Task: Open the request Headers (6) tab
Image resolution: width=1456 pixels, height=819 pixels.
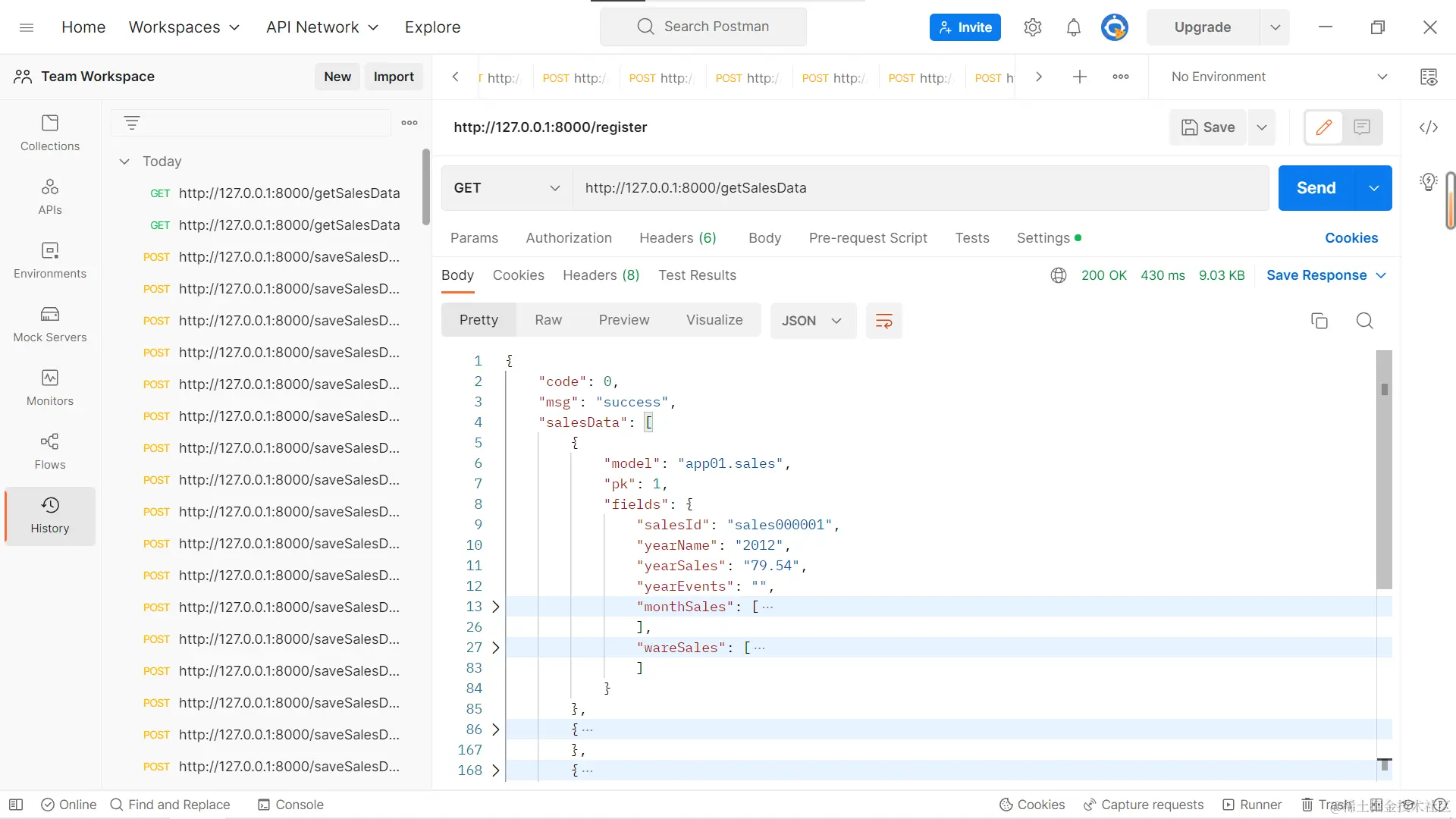Action: click(x=678, y=238)
